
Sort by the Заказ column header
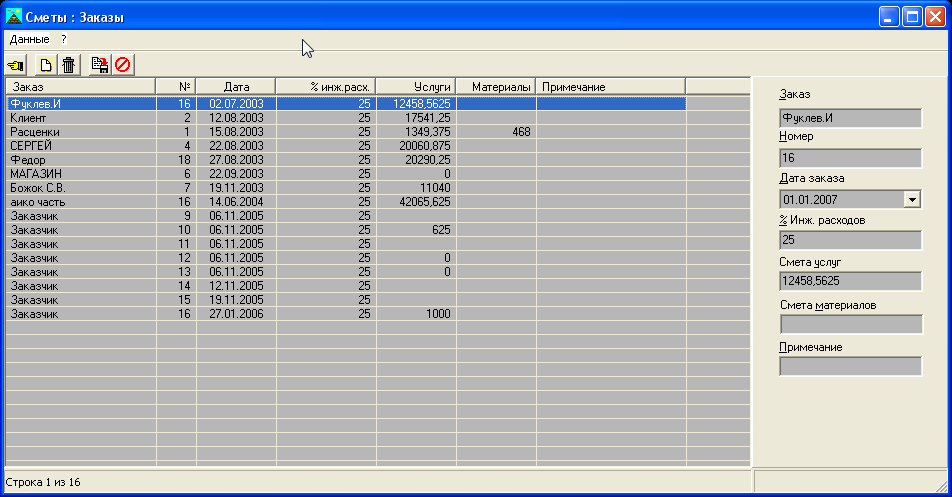[80, 87]
